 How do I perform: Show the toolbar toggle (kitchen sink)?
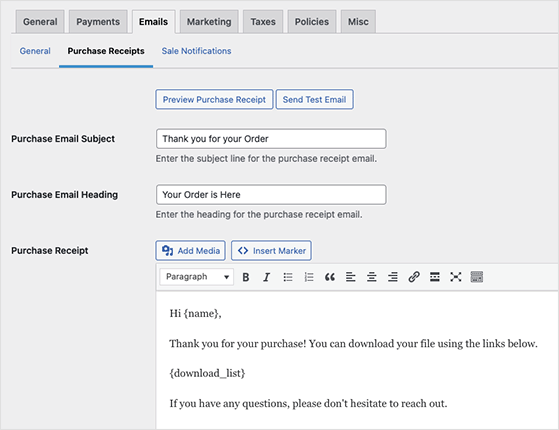pyautogui.click(x=477, y=277)
